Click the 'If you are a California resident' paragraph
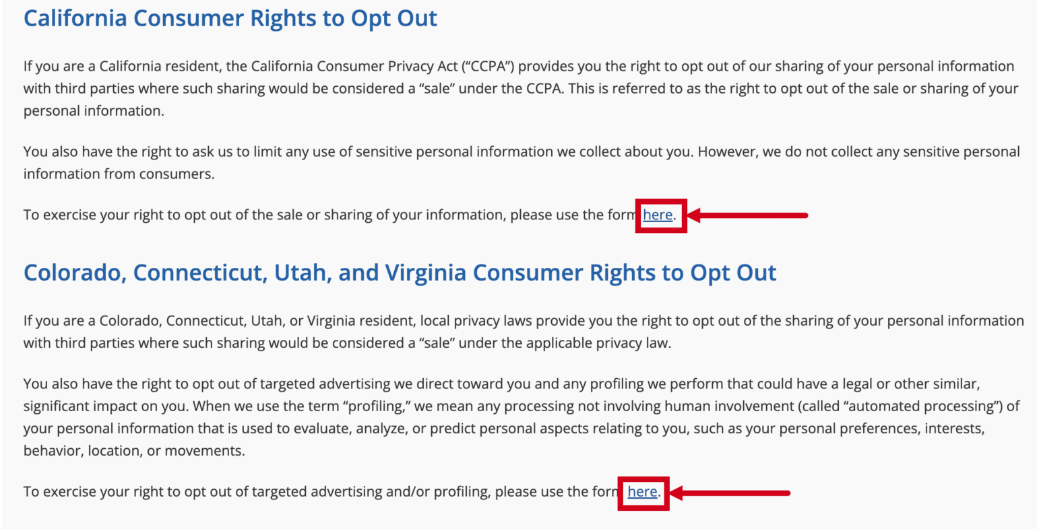Image resolution: width=1043 pixels, height=529 pixels. pos(521,88)
